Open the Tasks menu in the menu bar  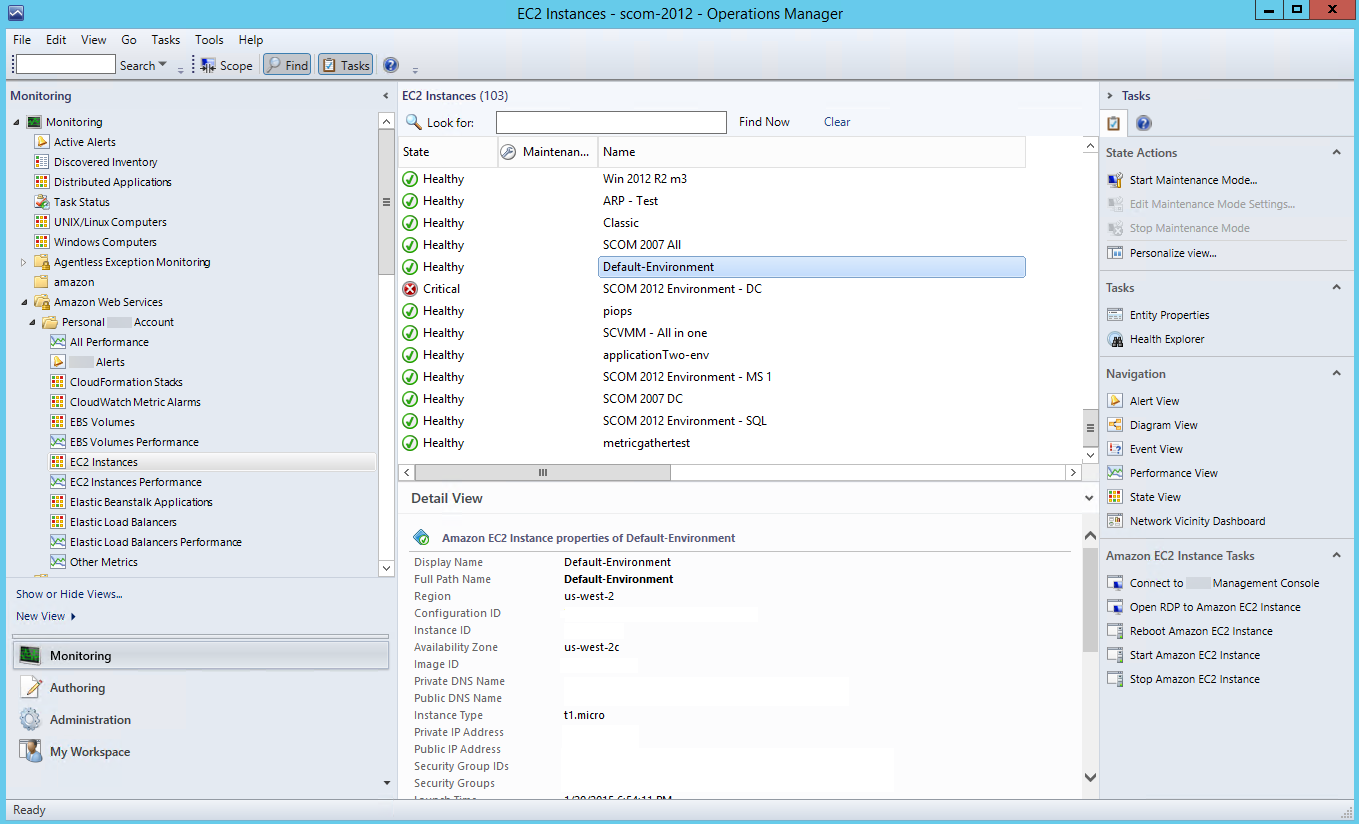pyautogui.click(x=165, y=40)
